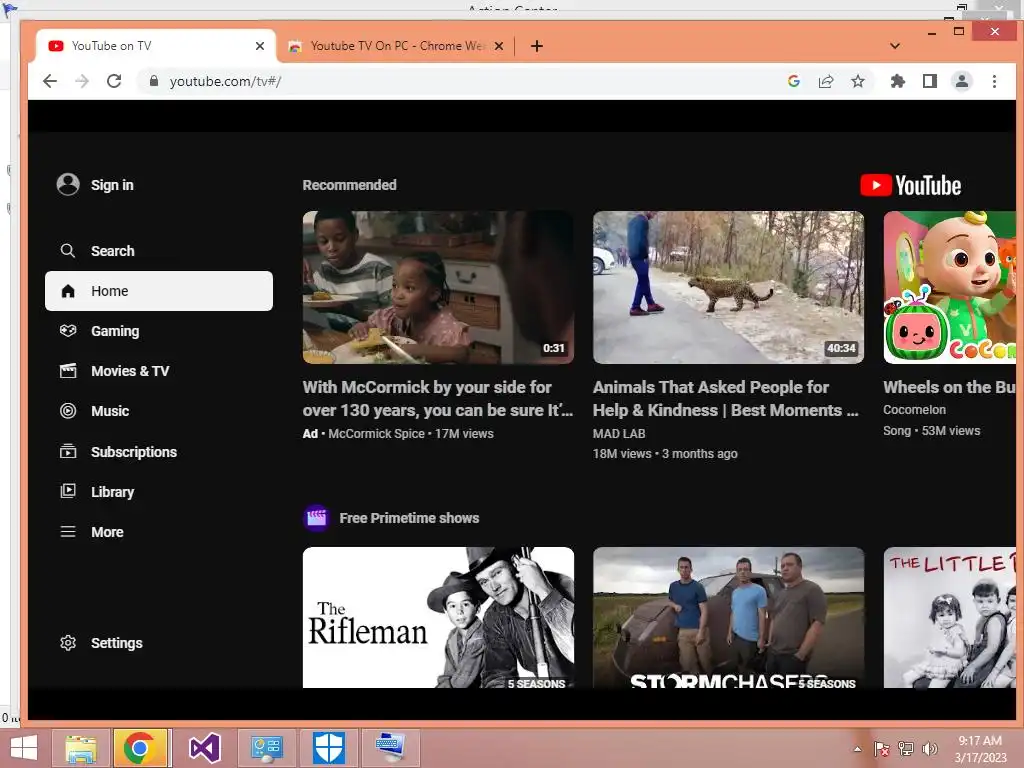Play the Animals That Asked People thumbnail

click(x=728, y=287)
